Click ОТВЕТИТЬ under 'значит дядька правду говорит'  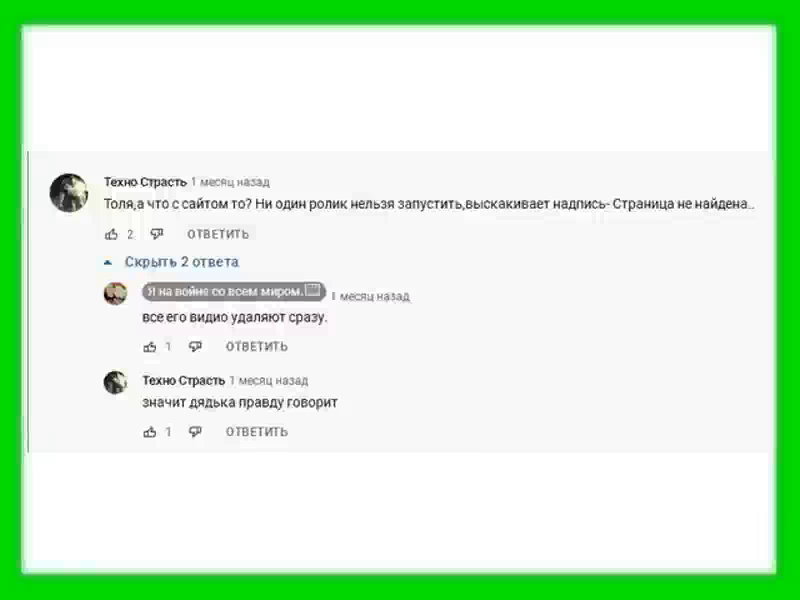coord(257,432)
